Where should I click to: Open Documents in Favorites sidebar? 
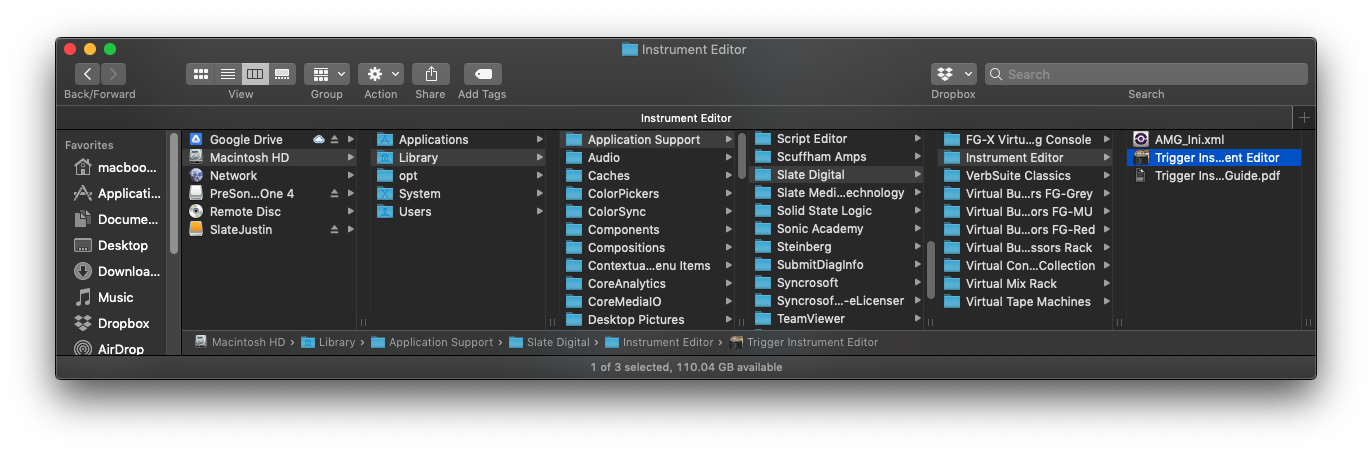pyautogui.click(x=117, y=219)
